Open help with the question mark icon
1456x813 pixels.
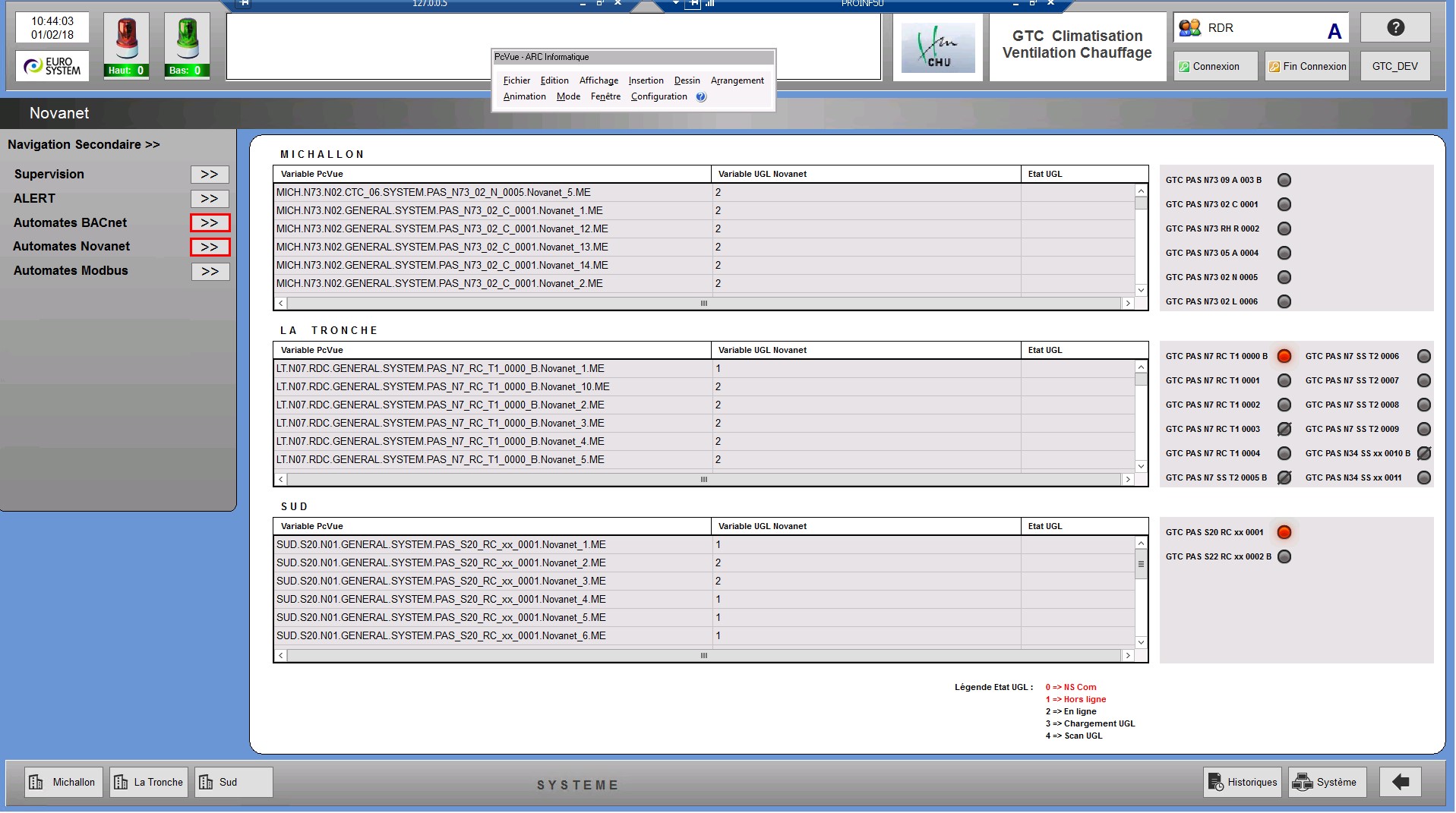(1394, 28)
